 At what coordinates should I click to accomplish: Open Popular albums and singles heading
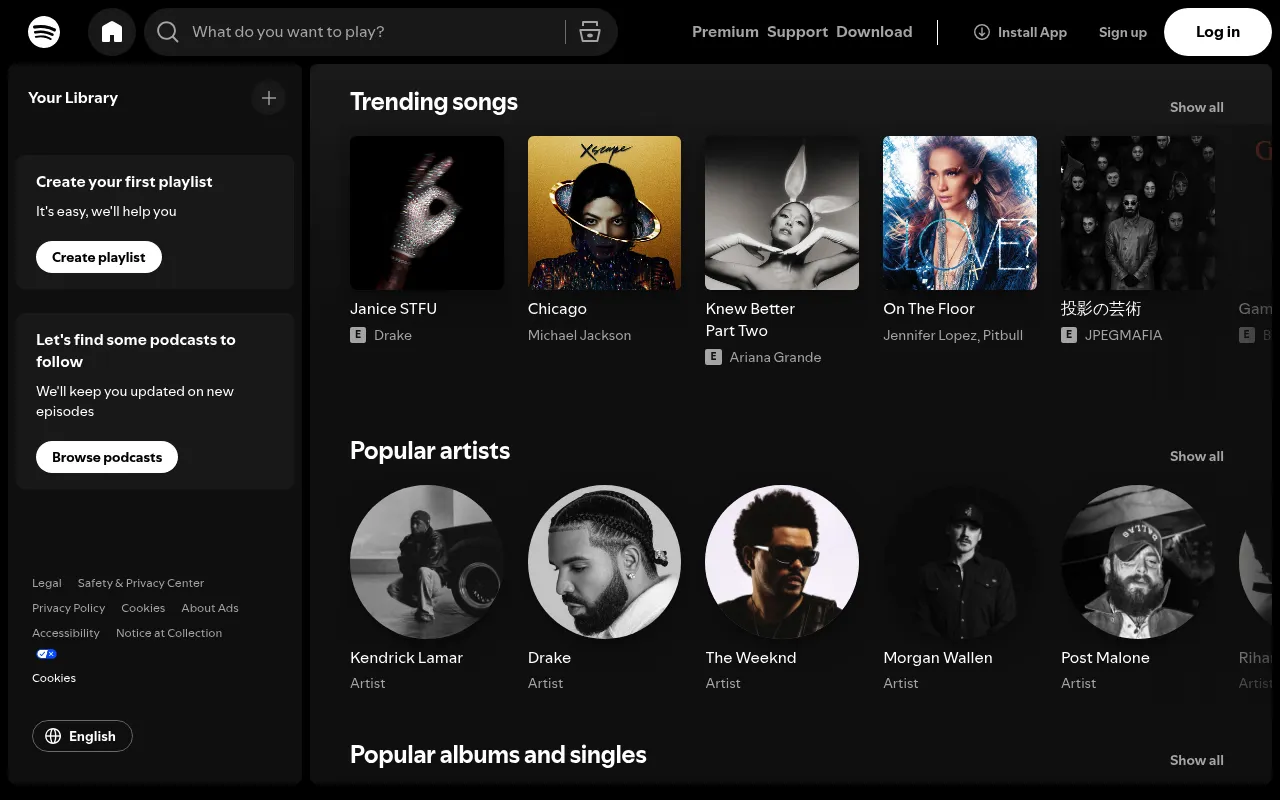(x=498, y=755)
